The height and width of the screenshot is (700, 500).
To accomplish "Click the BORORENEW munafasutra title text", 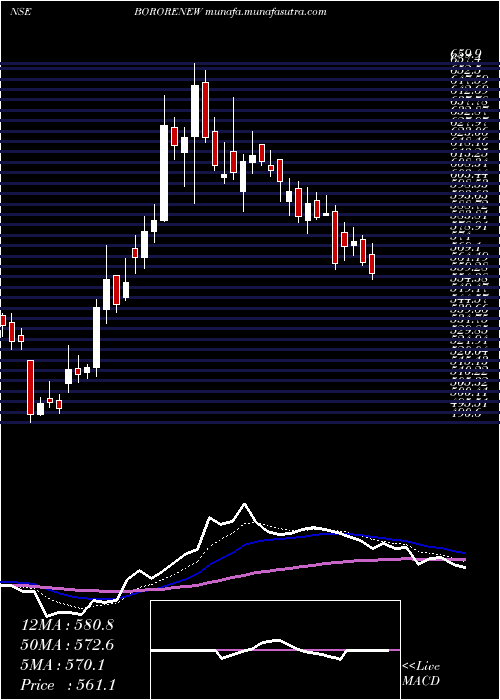I will coord(230,12).
